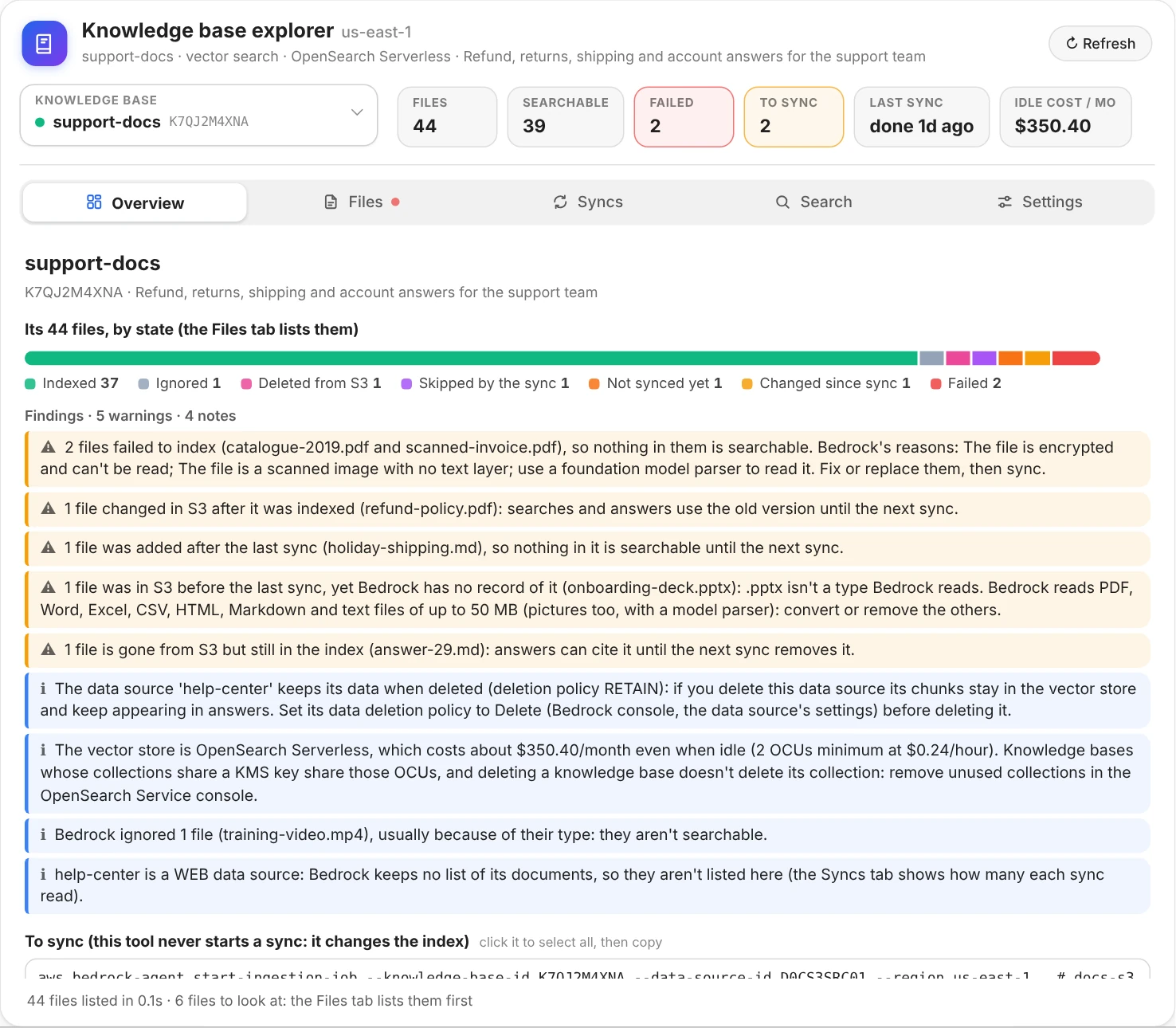Click the aws bedrock-agent sync command box
Screen dimensions: 1176x1028
587,970
